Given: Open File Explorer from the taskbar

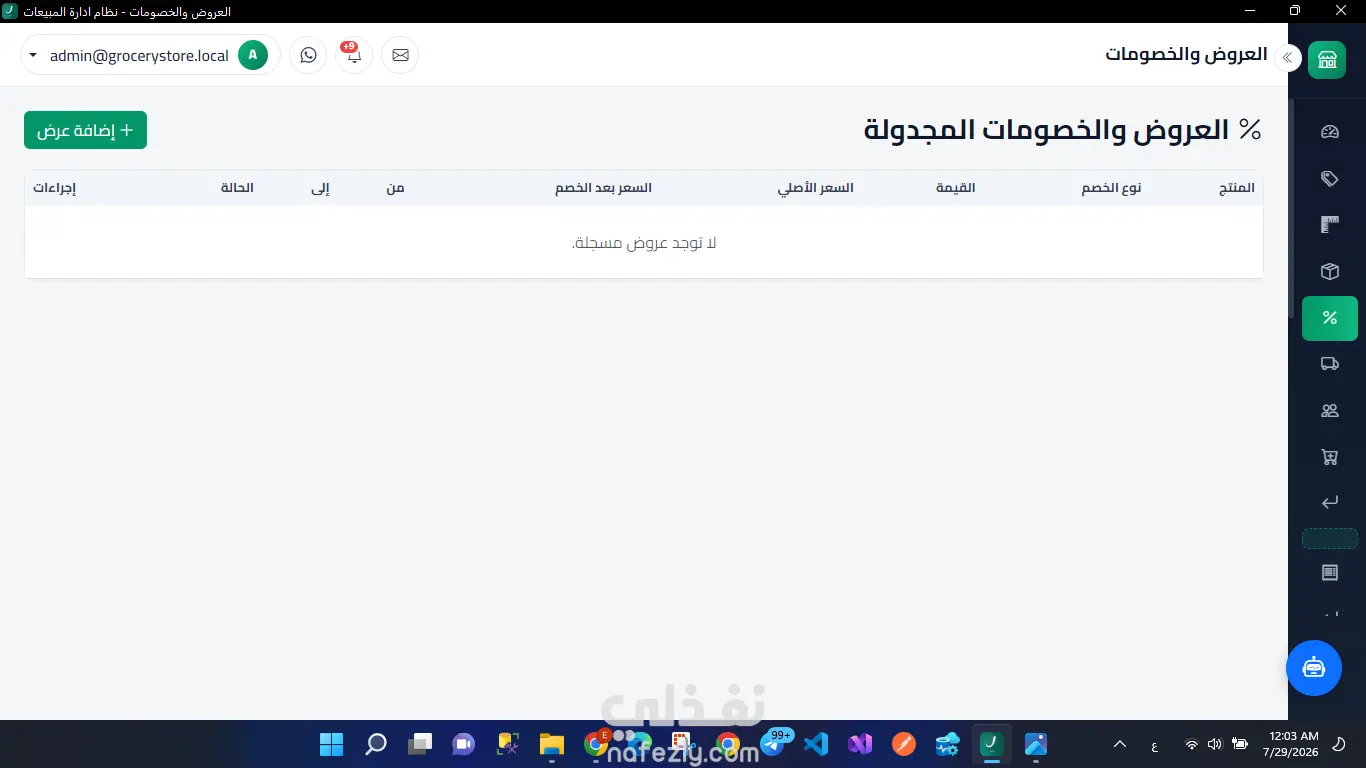Looking at the screenshot, I should (551, 744).
